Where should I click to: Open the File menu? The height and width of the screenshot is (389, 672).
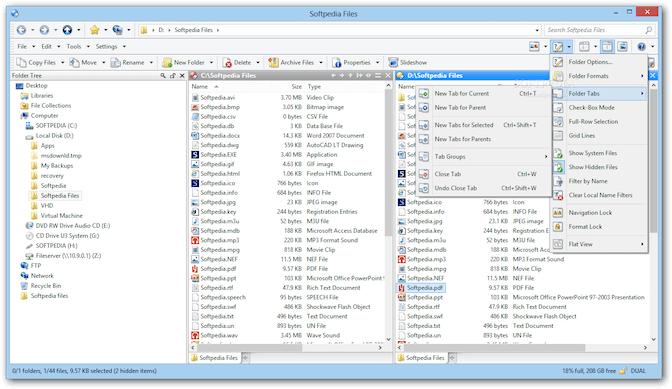click(x=22, y=46)
